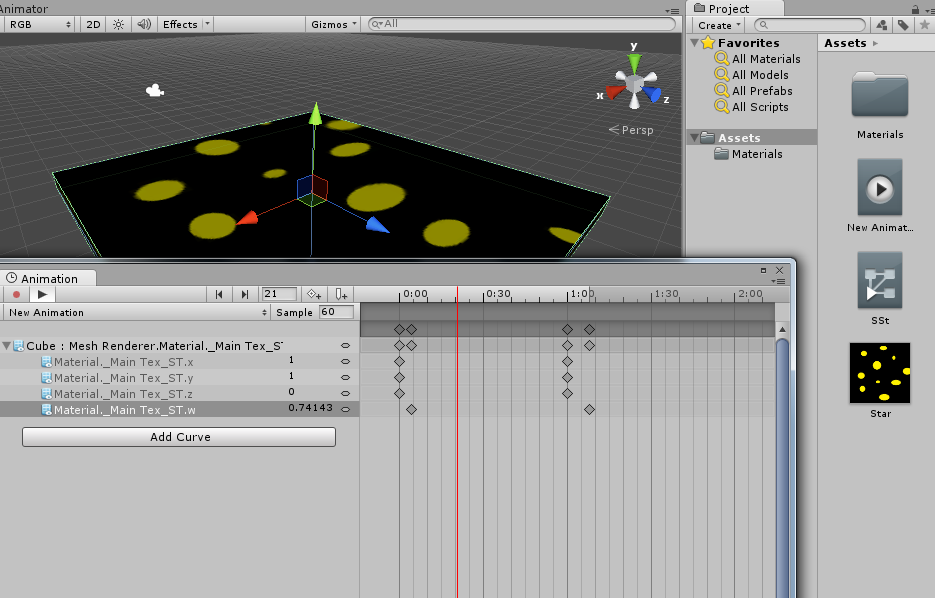Open options icon for _Main Tex_ST.x

(345, 361)
